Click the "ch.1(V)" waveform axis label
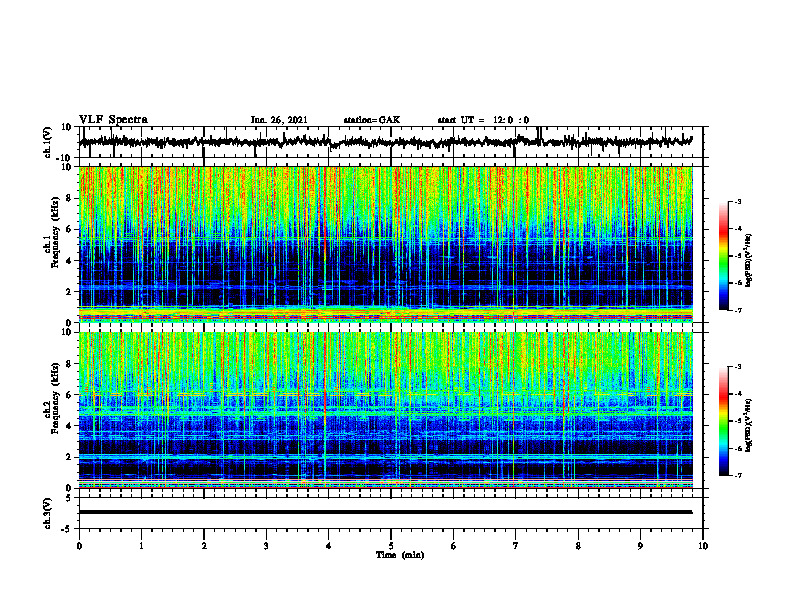This screenshot has height=612, width=792. pos(48,142)
